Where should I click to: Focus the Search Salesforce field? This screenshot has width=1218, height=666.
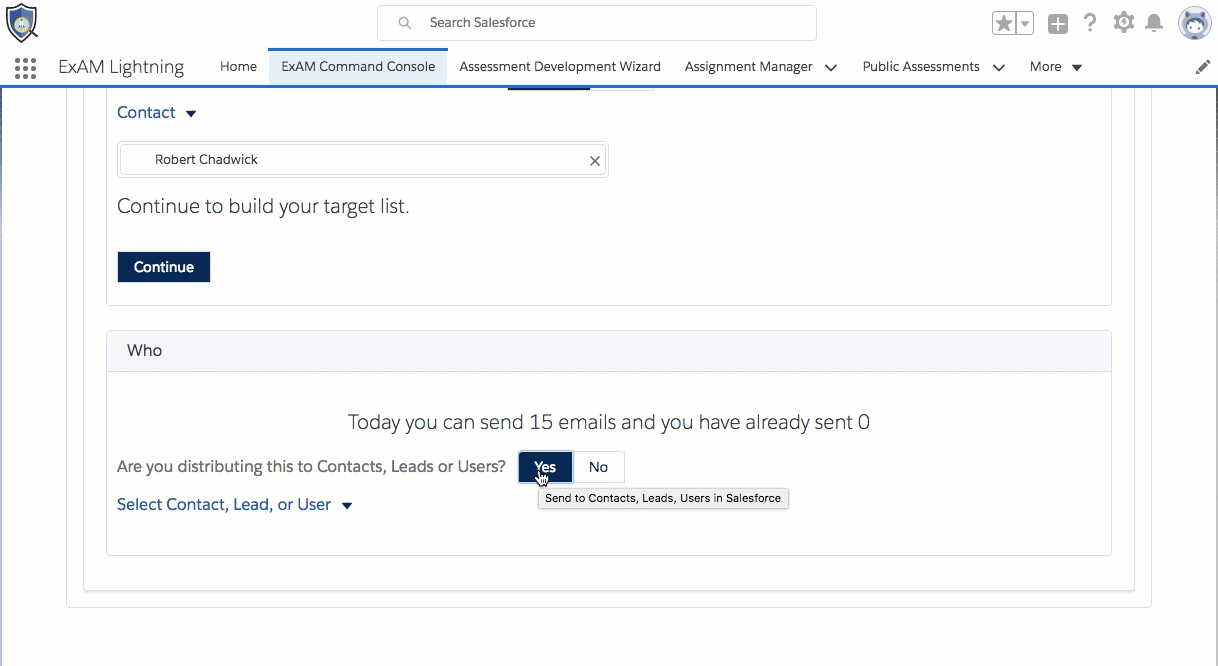point(596,22)
